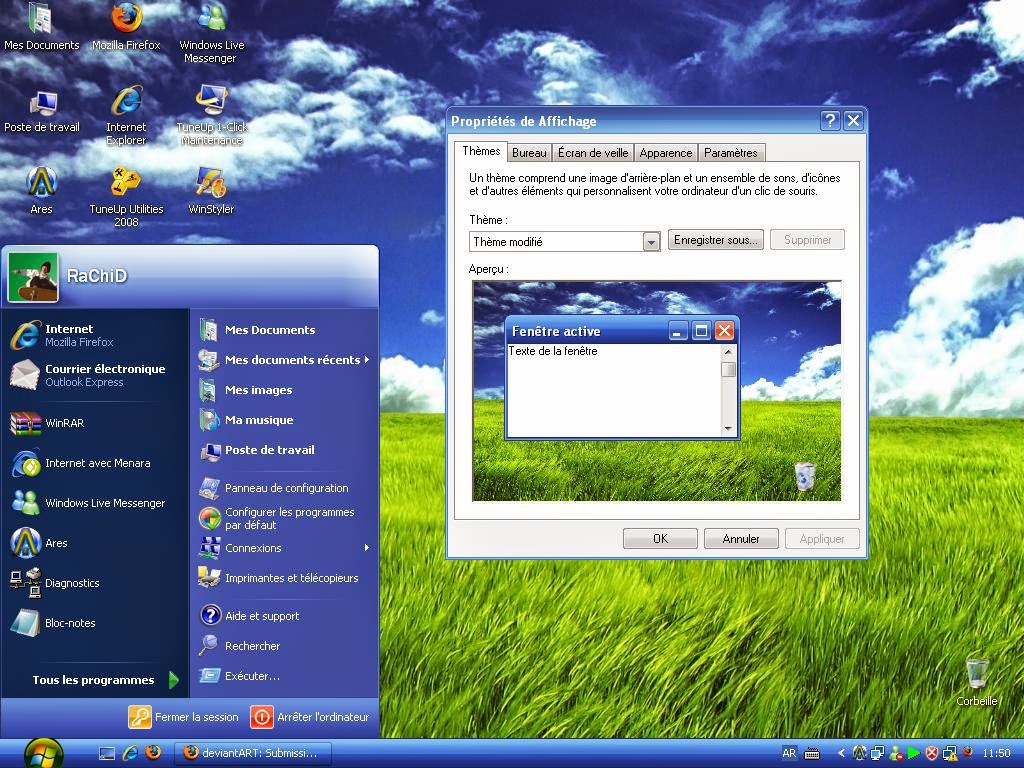Viewport: 1024px width, 768px height.
Task: Open the Thème dropdown list
Action: 651,242
